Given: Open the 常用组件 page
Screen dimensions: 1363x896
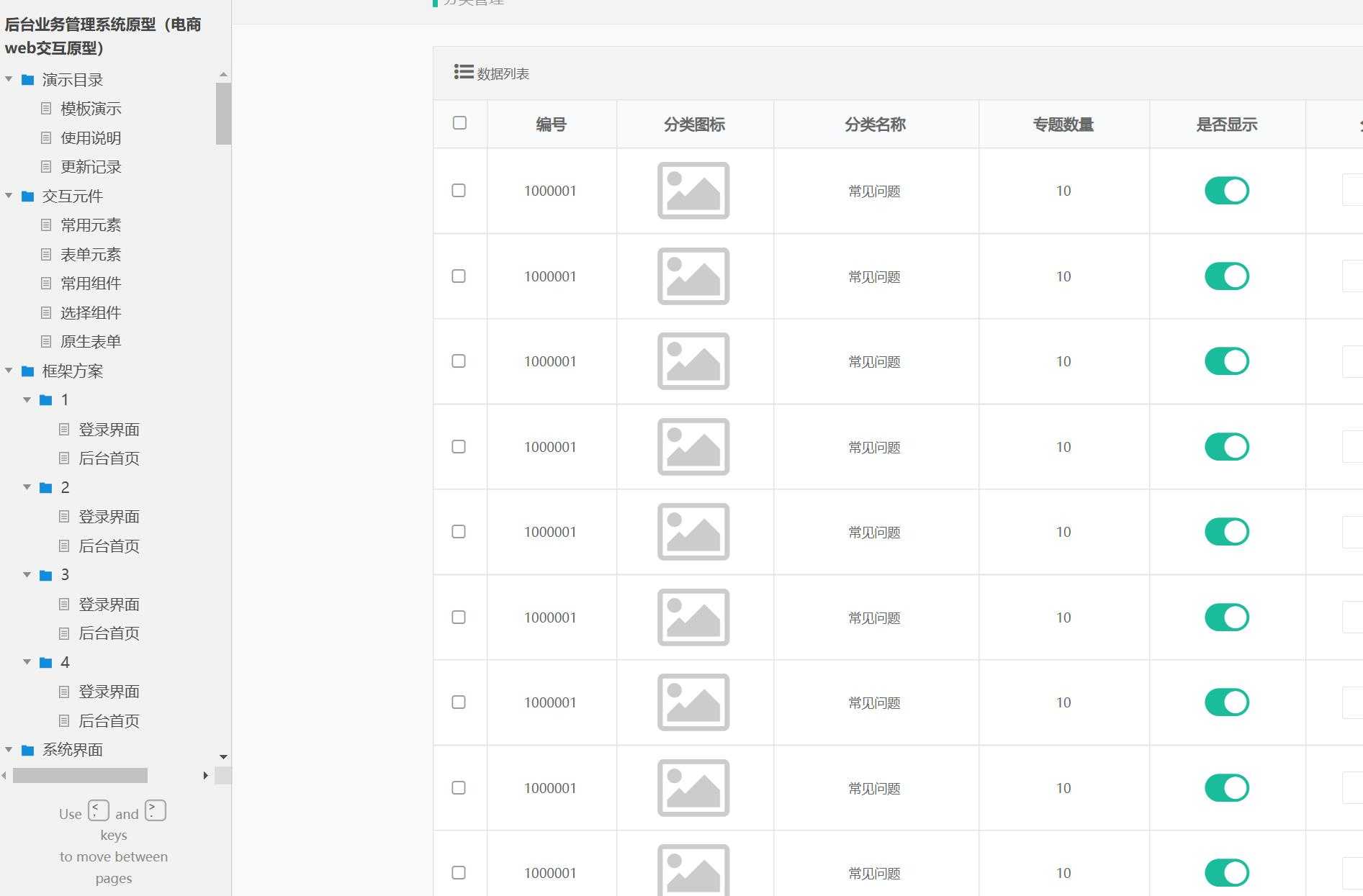Looking at the screenshot, I should (91, 284).
